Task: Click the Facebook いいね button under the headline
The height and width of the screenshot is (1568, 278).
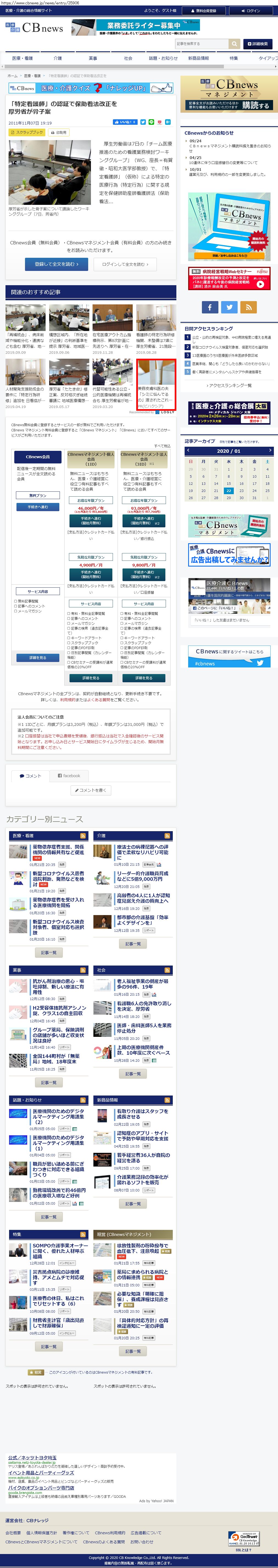Action: 125,122
